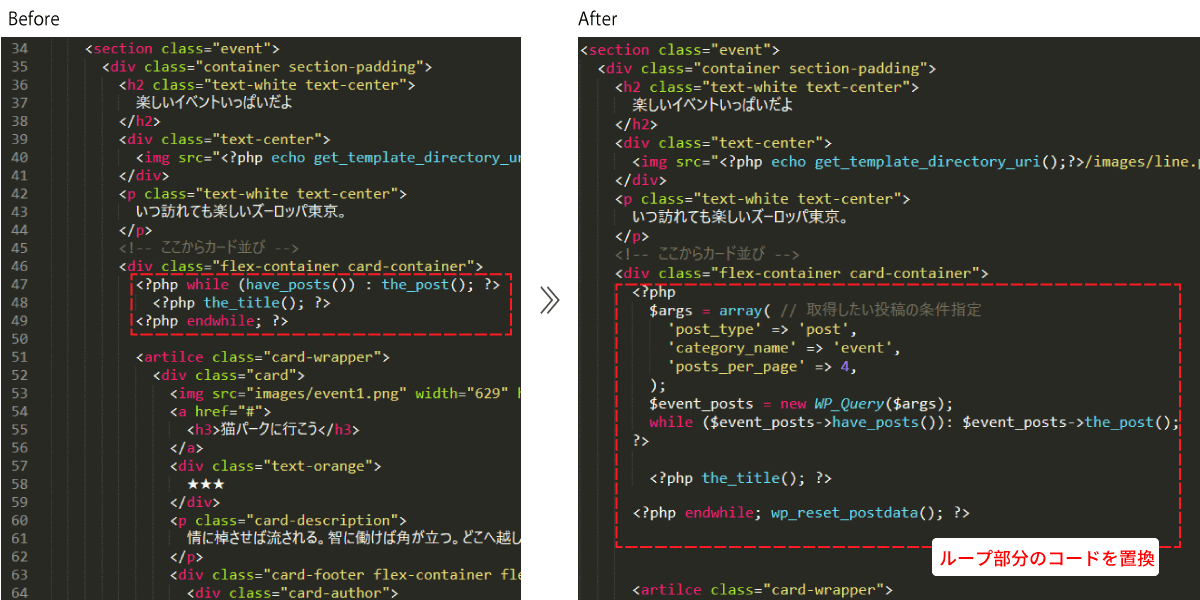The width and height of the screenshot is (1200, 600).
Task: Click the flex-container card-container line on Before line 46
Action: click(301, 266)
